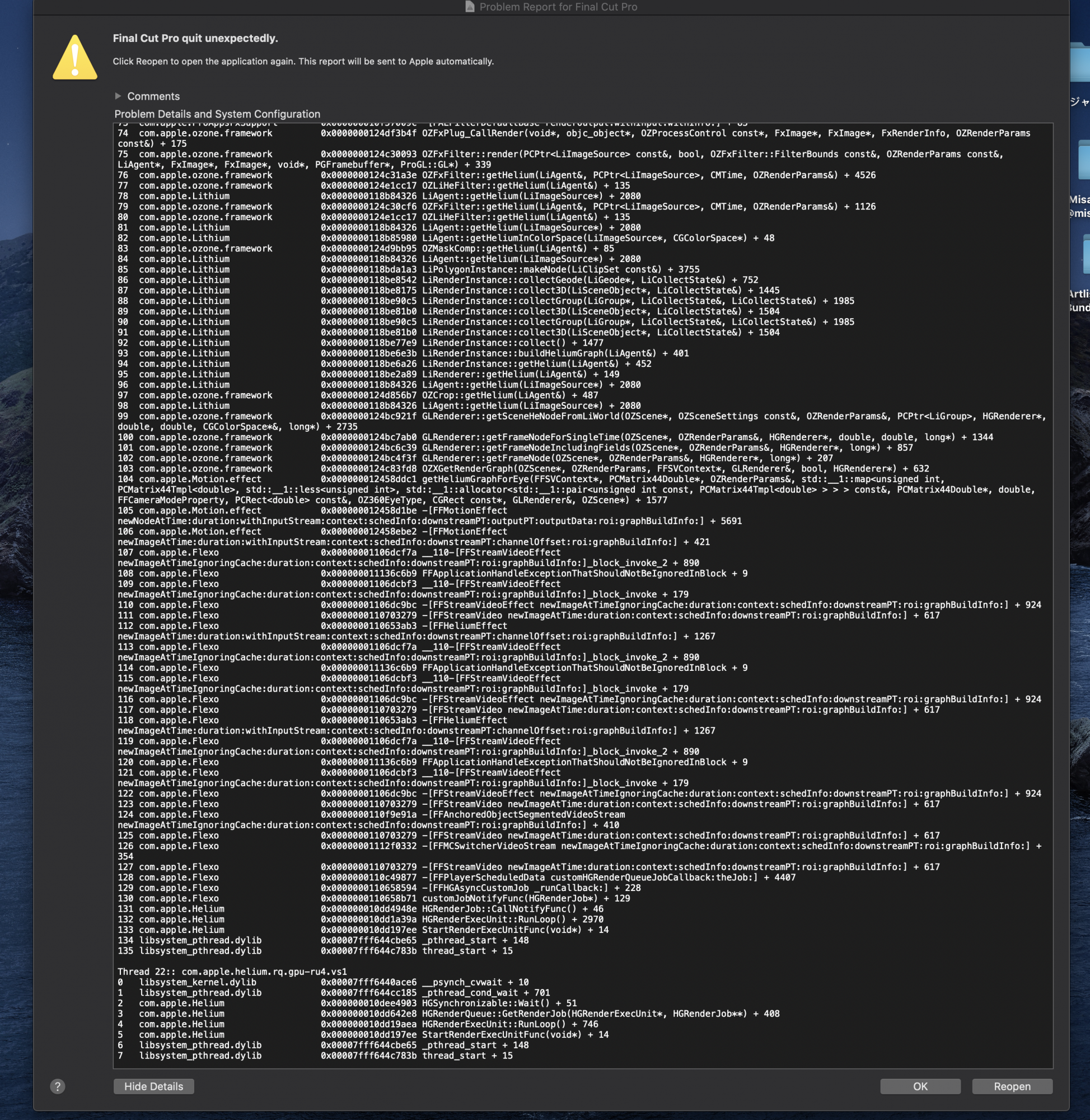Click stack line 105 com.apple.Motion.effect
The height and width of the screenshot is (1120, 1090).
click(x=430, y=516)
